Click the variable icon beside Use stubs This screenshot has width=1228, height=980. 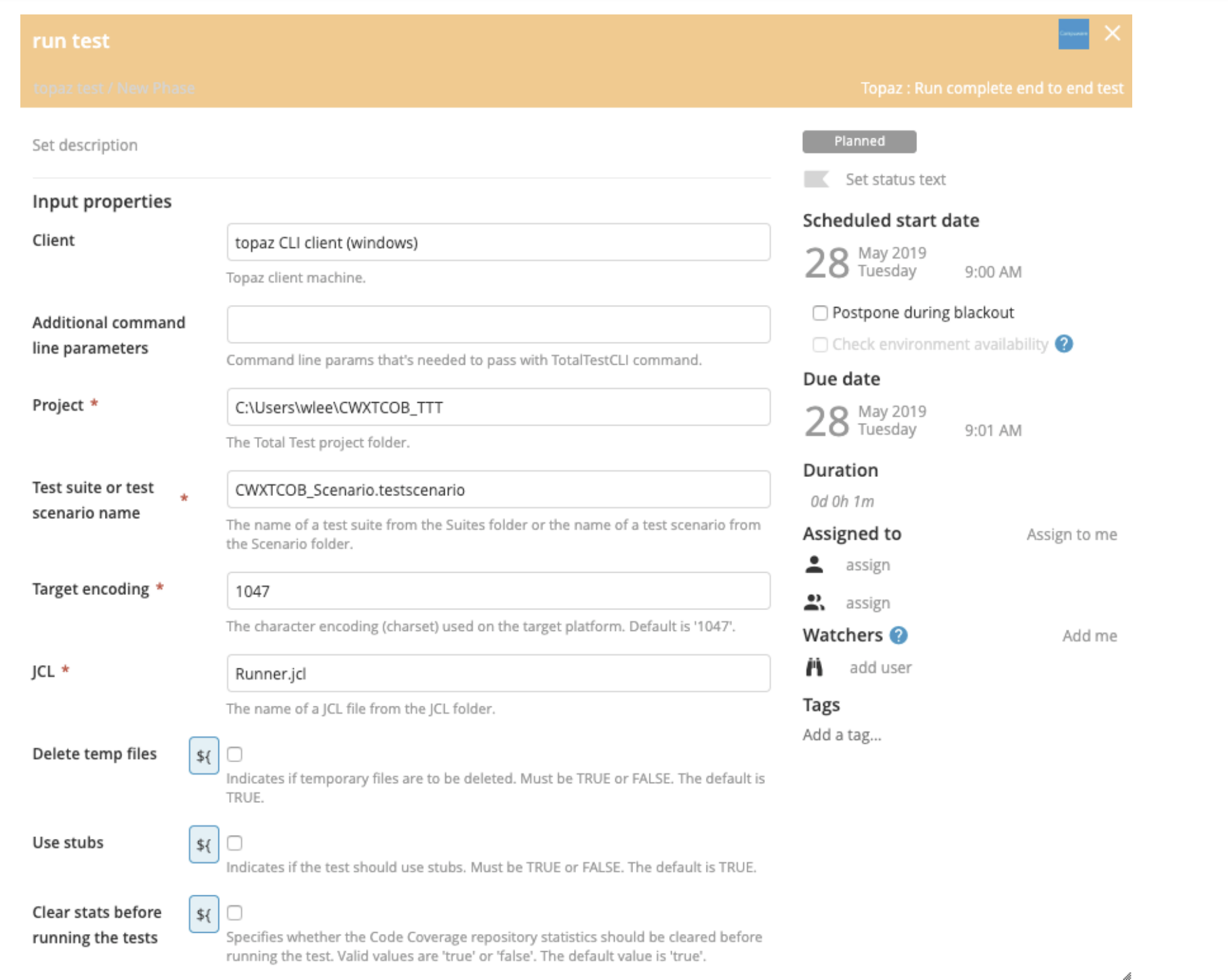tap(204, 844)
